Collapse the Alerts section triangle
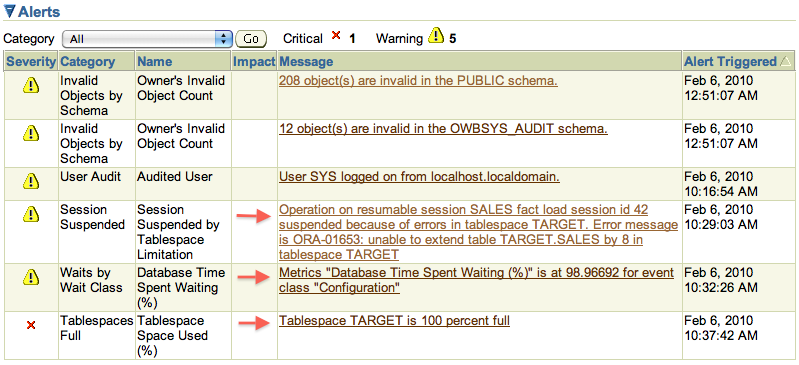Image resolution: width=799 pixels, height=365 pixels. pos(10,11)
